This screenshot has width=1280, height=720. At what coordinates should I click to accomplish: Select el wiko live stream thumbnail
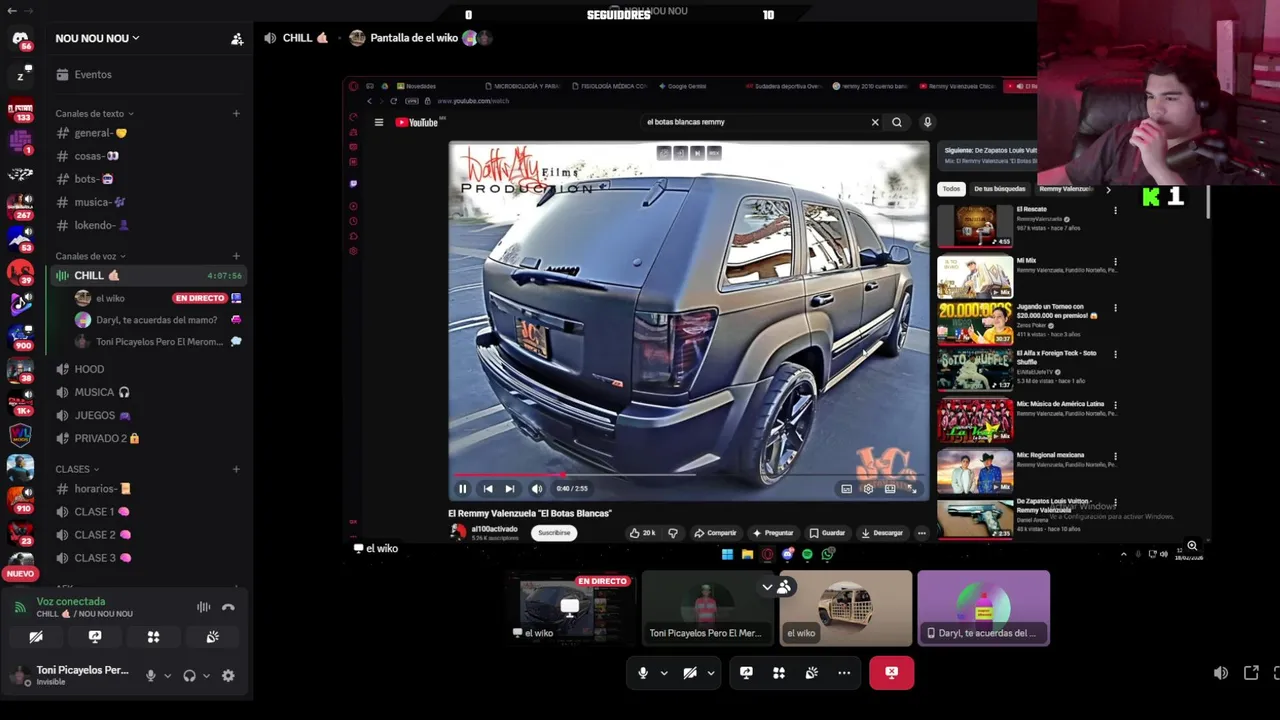tap(570, 608)
